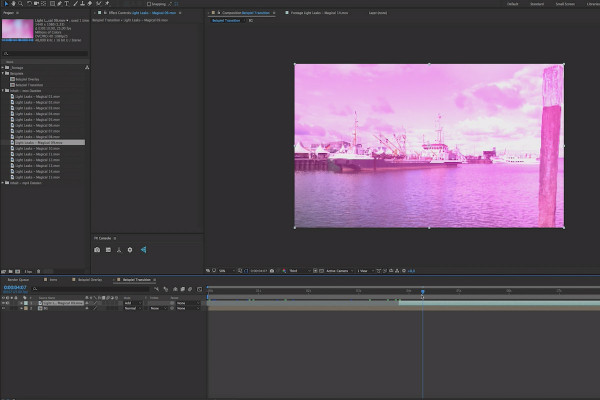This screenshot has width=600, height=400.
Task: Expand the _footage folder
Action: (3, 67)
